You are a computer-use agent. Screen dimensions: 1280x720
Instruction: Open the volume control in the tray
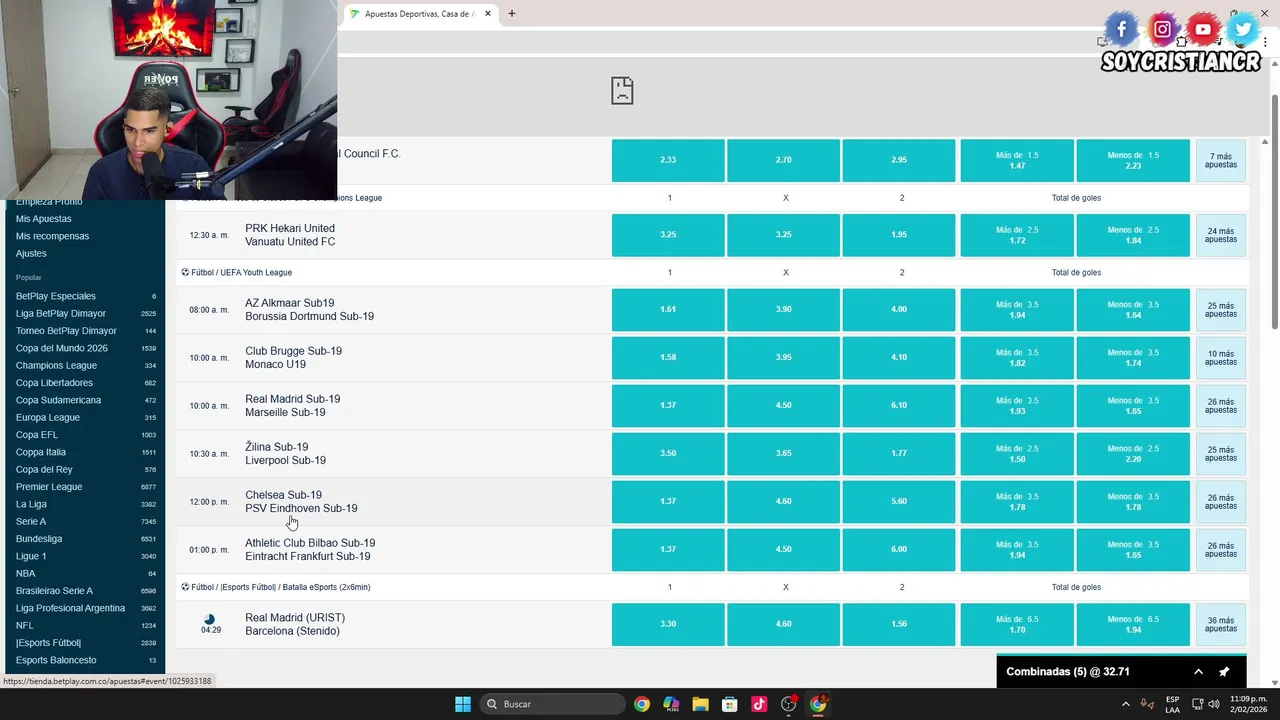point(1214,704)
